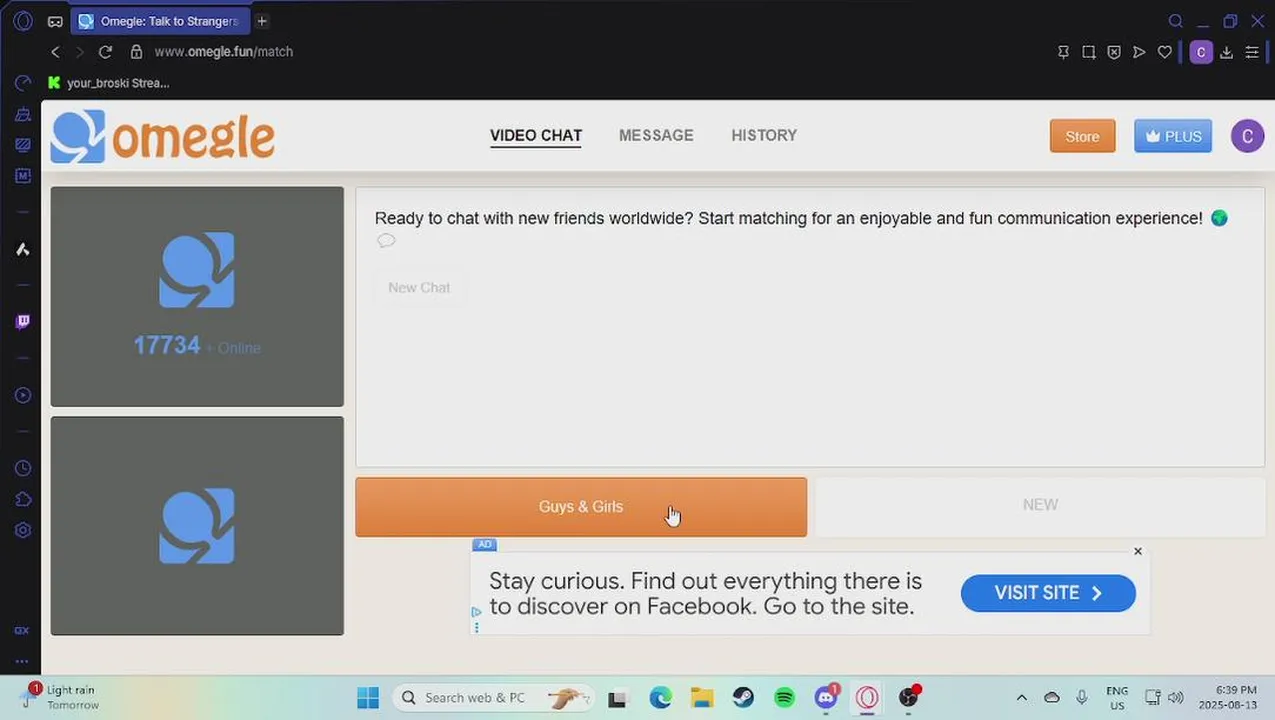Image resolution: width=1275 pixels, height=720 pixels.
Task: Click the New Chat button
Action: pyautogui.click(x=419, y=287)
